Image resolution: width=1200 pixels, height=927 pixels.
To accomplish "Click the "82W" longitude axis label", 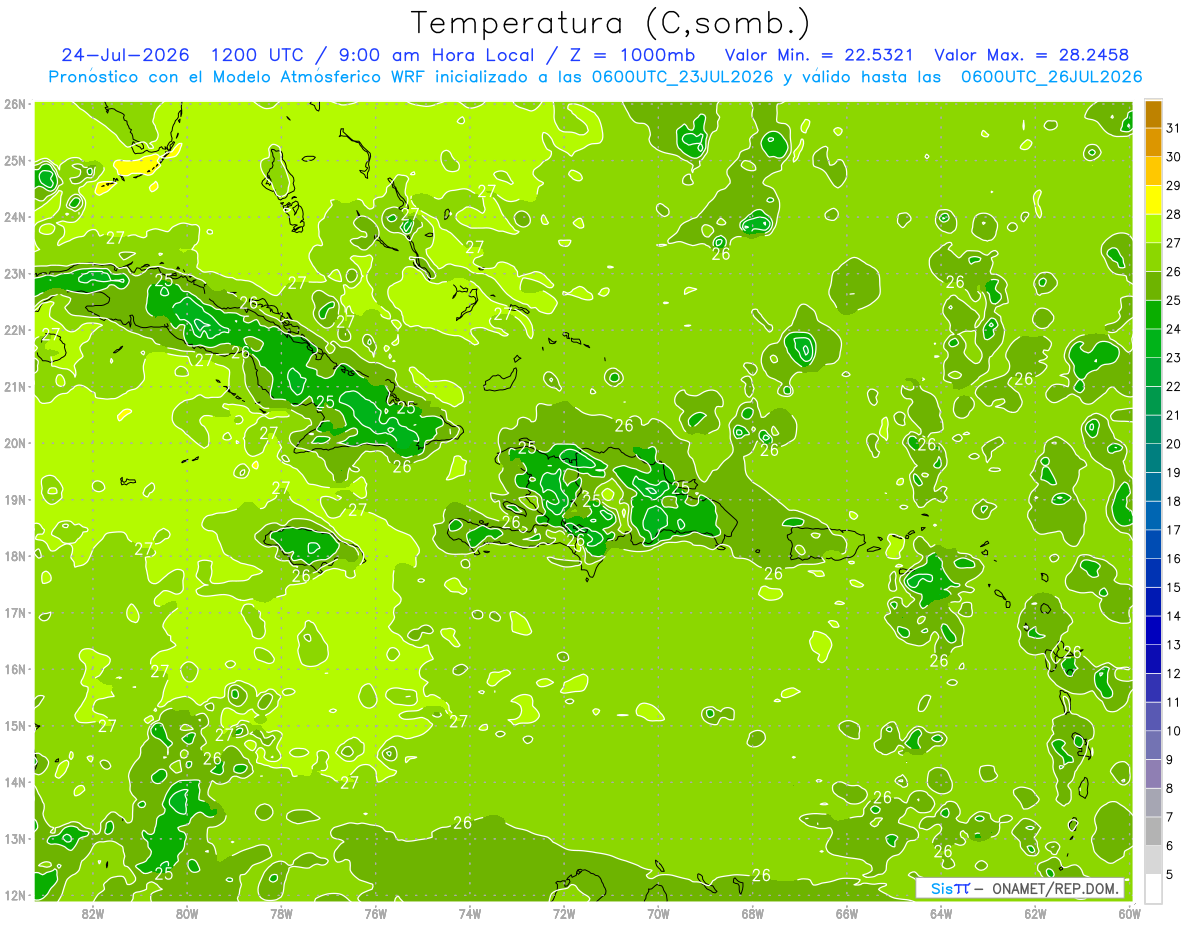I will coord(92,913).
